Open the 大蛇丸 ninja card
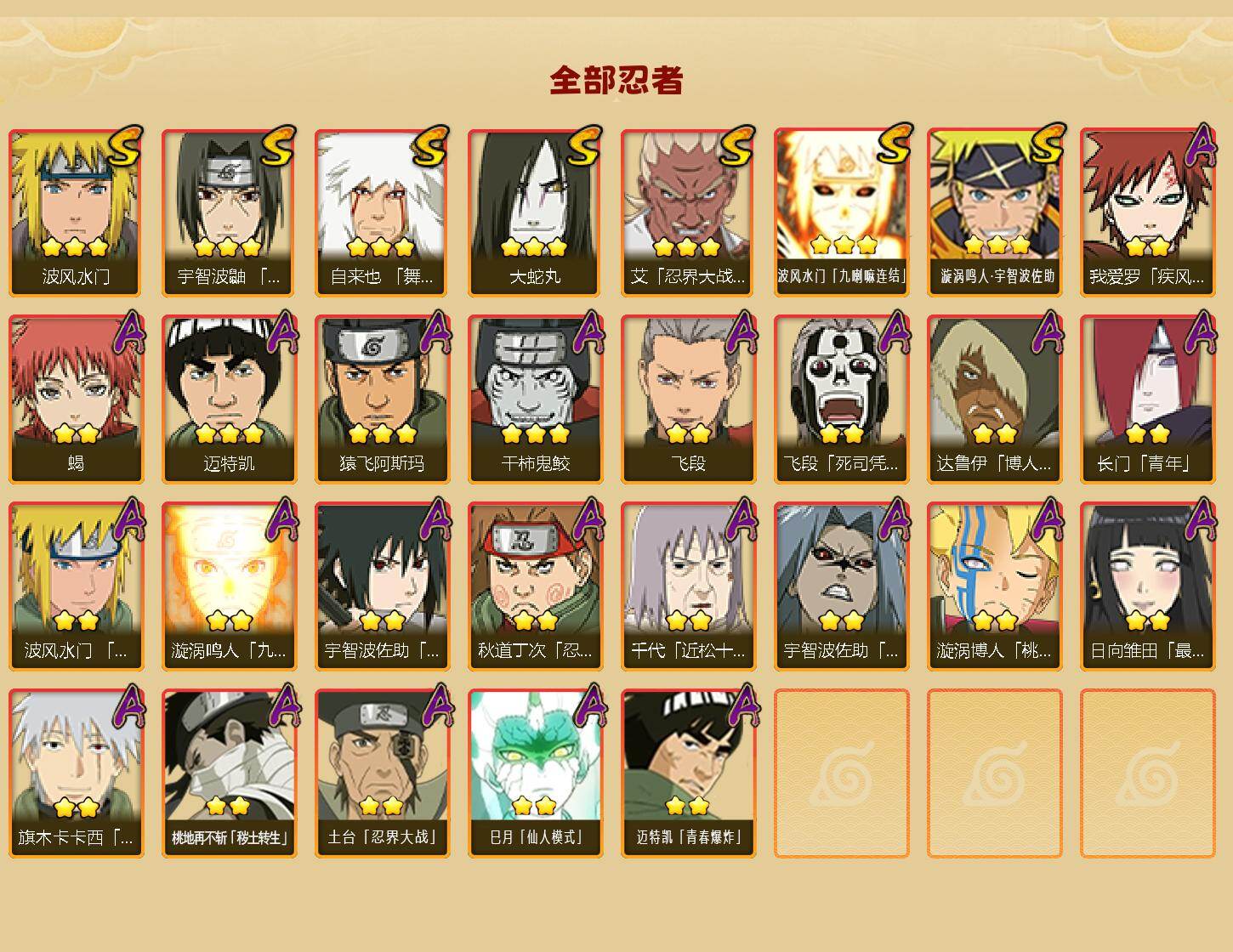 (535, 212)
